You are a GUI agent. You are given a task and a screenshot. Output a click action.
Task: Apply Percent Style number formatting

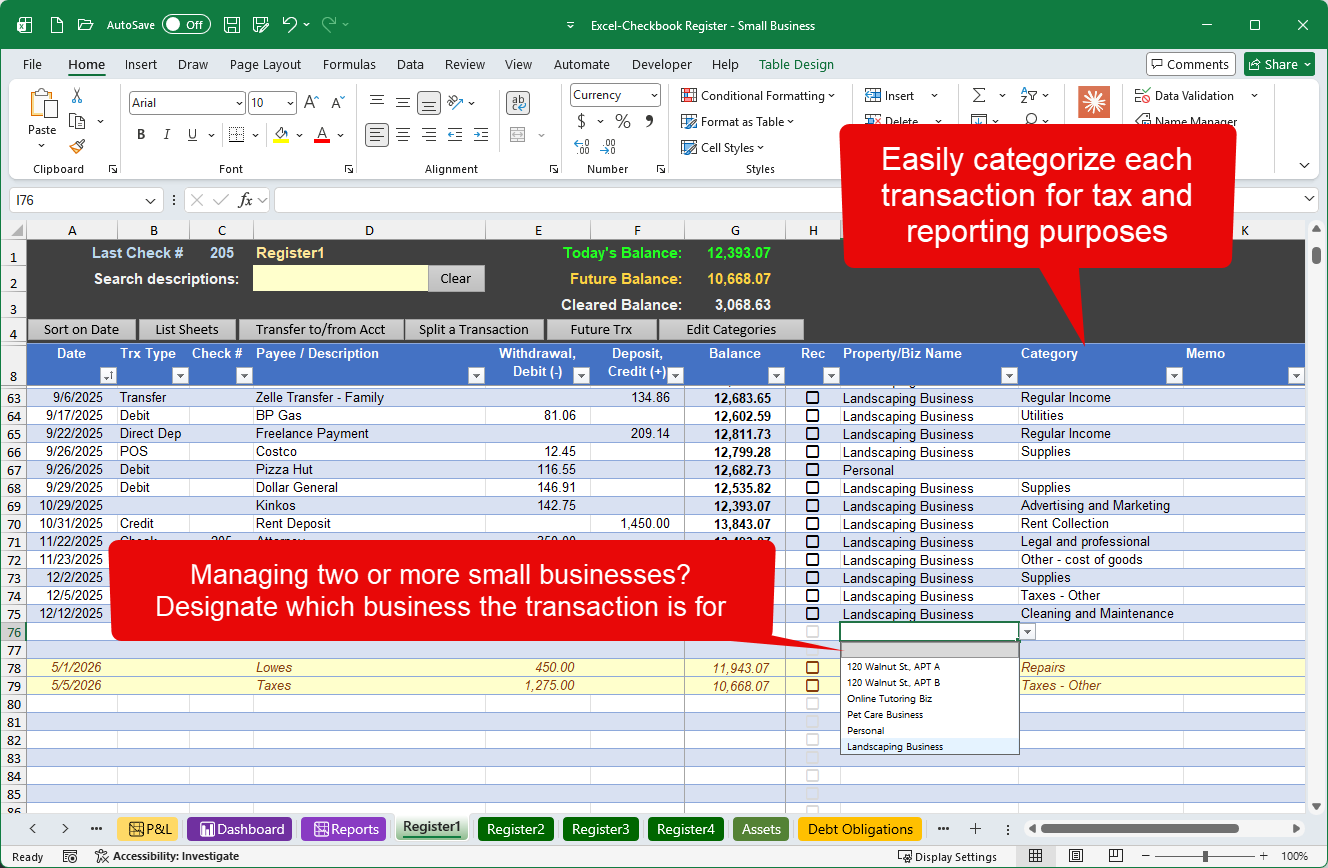coord(621,121)
